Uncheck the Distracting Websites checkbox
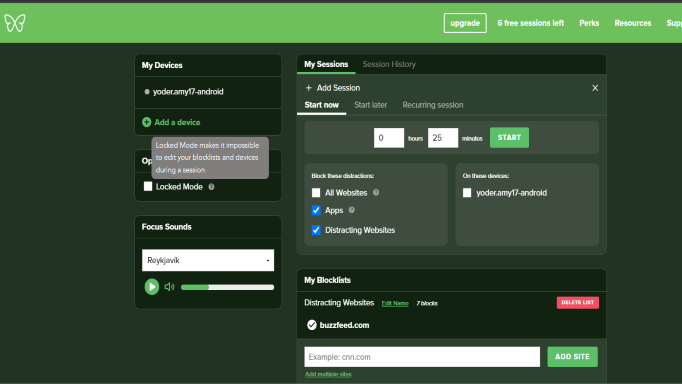The height and width of the screenshot is (384, 682). click(316, 230)
